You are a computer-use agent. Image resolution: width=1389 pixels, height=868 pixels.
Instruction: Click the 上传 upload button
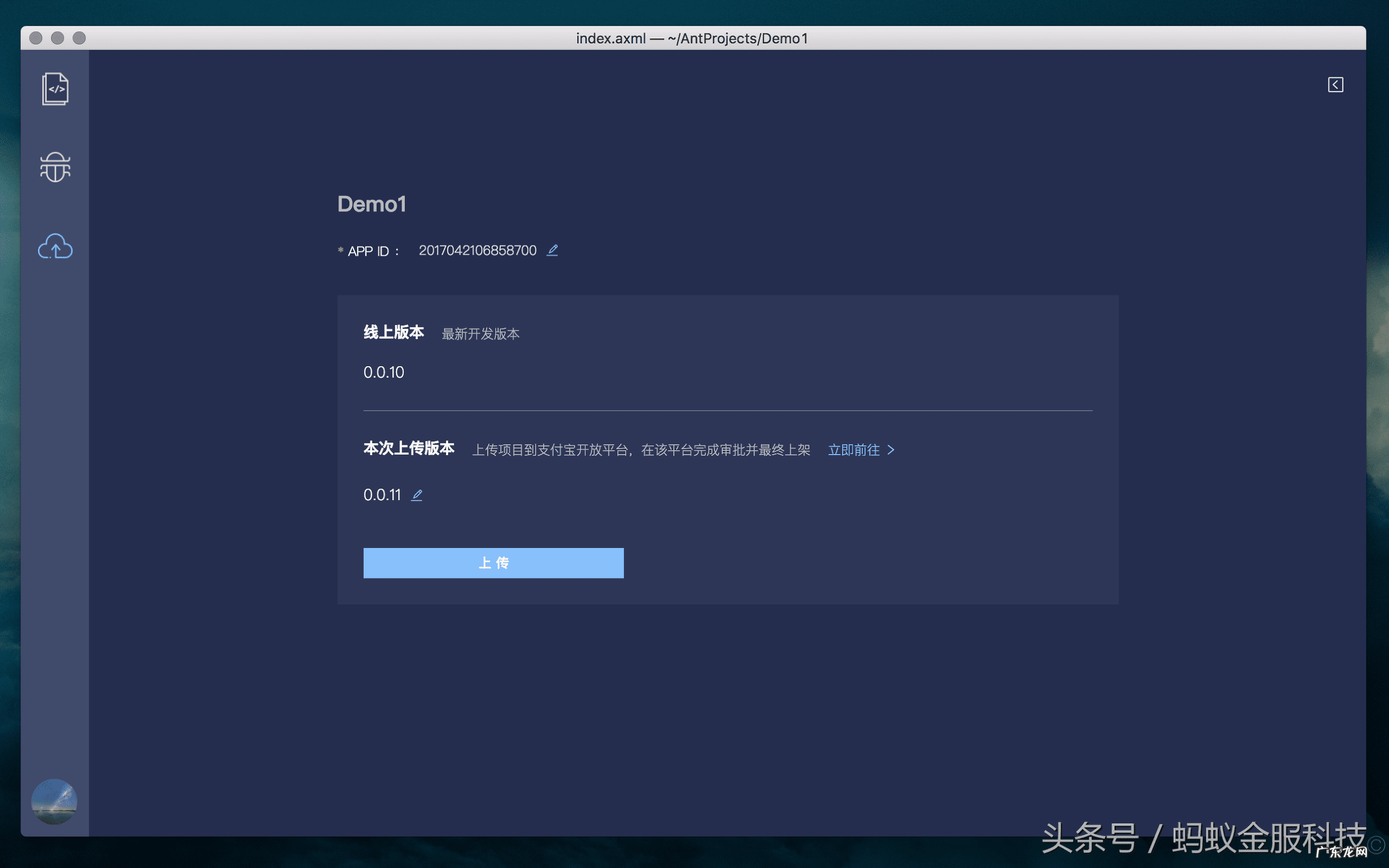[493, 563]
